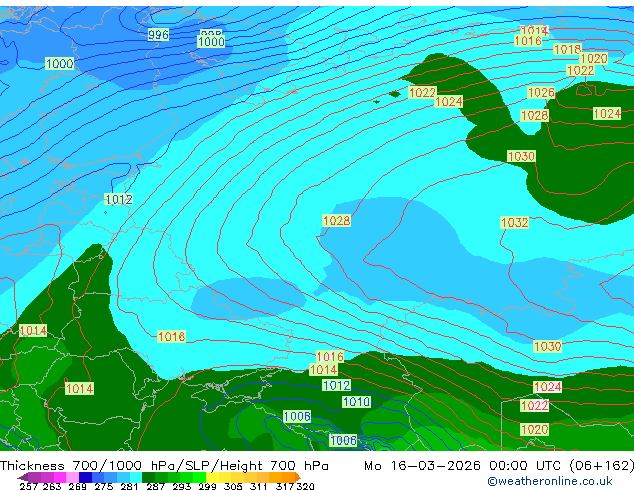634x490 pixels.
Task: Click the bright yellow legend swatch
Action: click(x=212, y=477)
